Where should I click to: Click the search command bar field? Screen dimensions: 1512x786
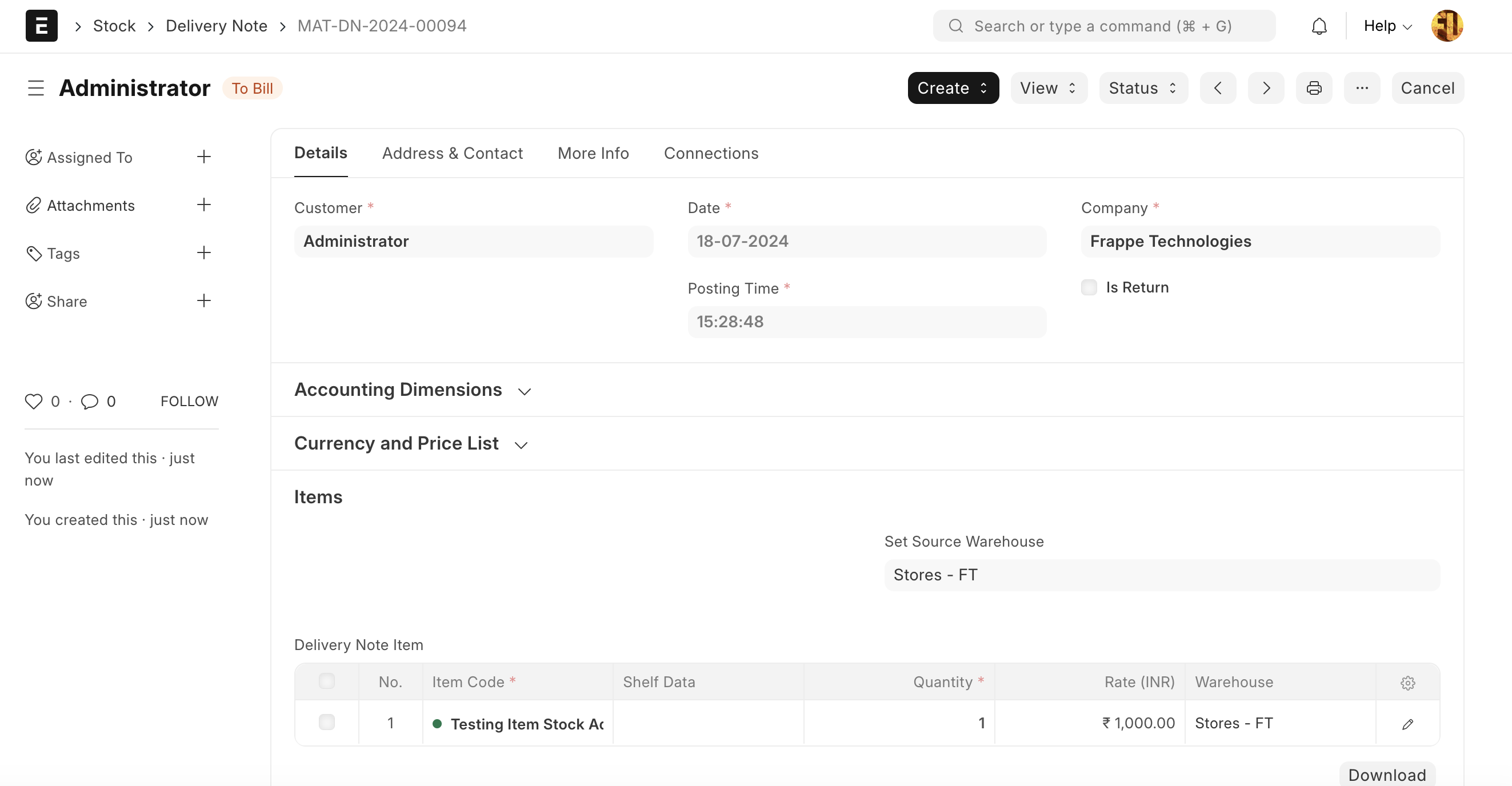tap(1103, 26)
